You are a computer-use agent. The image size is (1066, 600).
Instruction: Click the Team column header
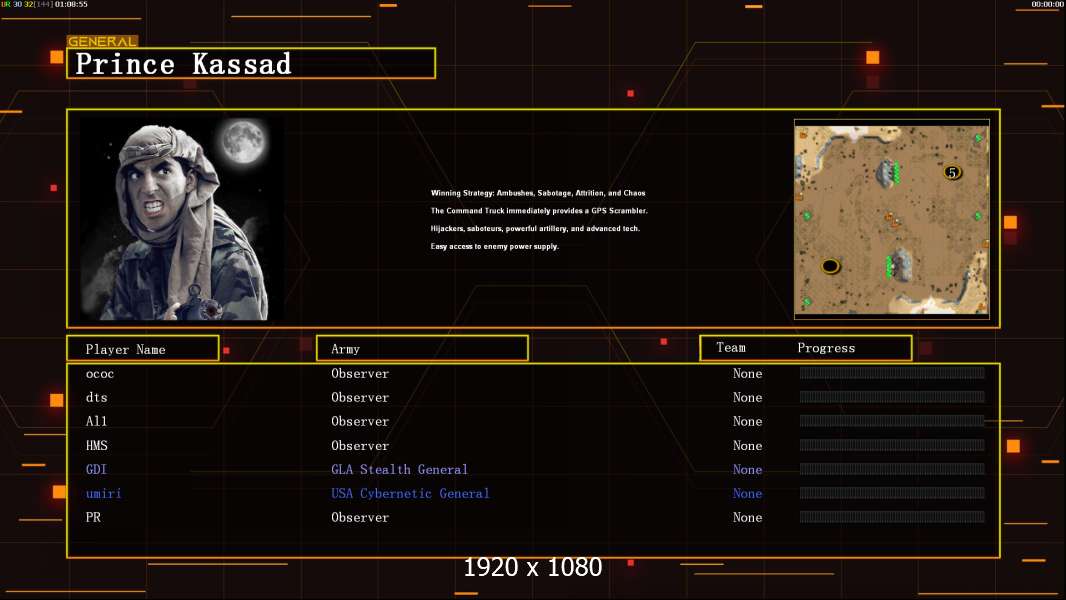731,347
